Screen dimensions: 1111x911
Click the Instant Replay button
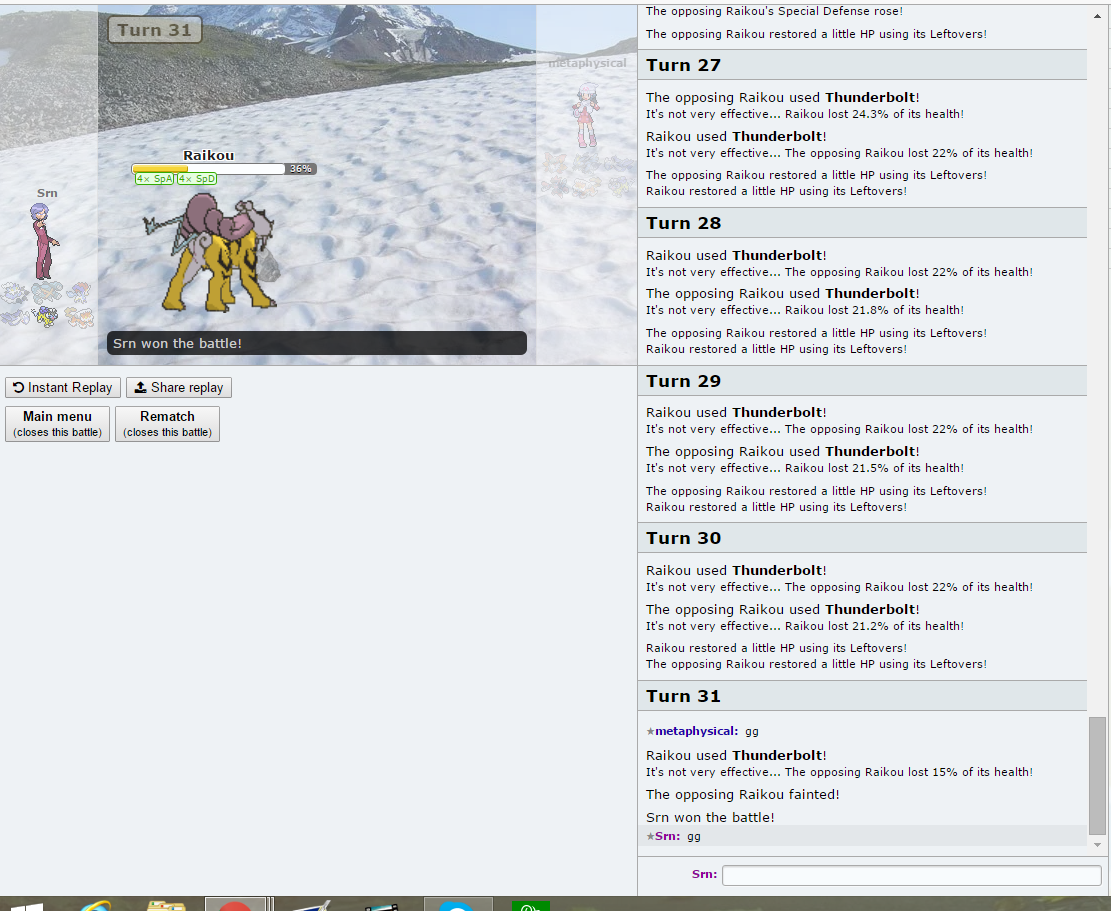coord(63,387)
